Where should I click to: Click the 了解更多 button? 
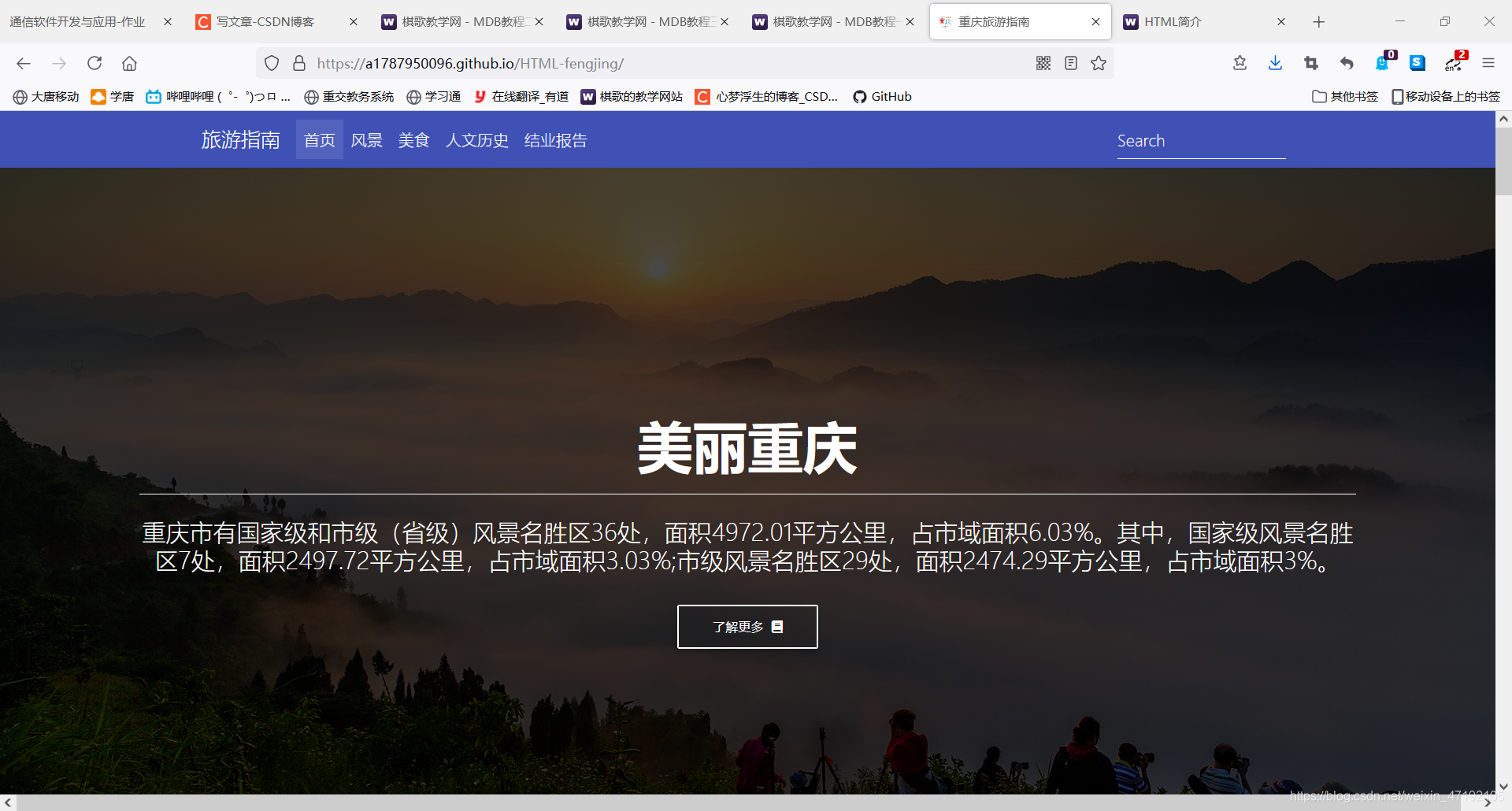point(747,626)
